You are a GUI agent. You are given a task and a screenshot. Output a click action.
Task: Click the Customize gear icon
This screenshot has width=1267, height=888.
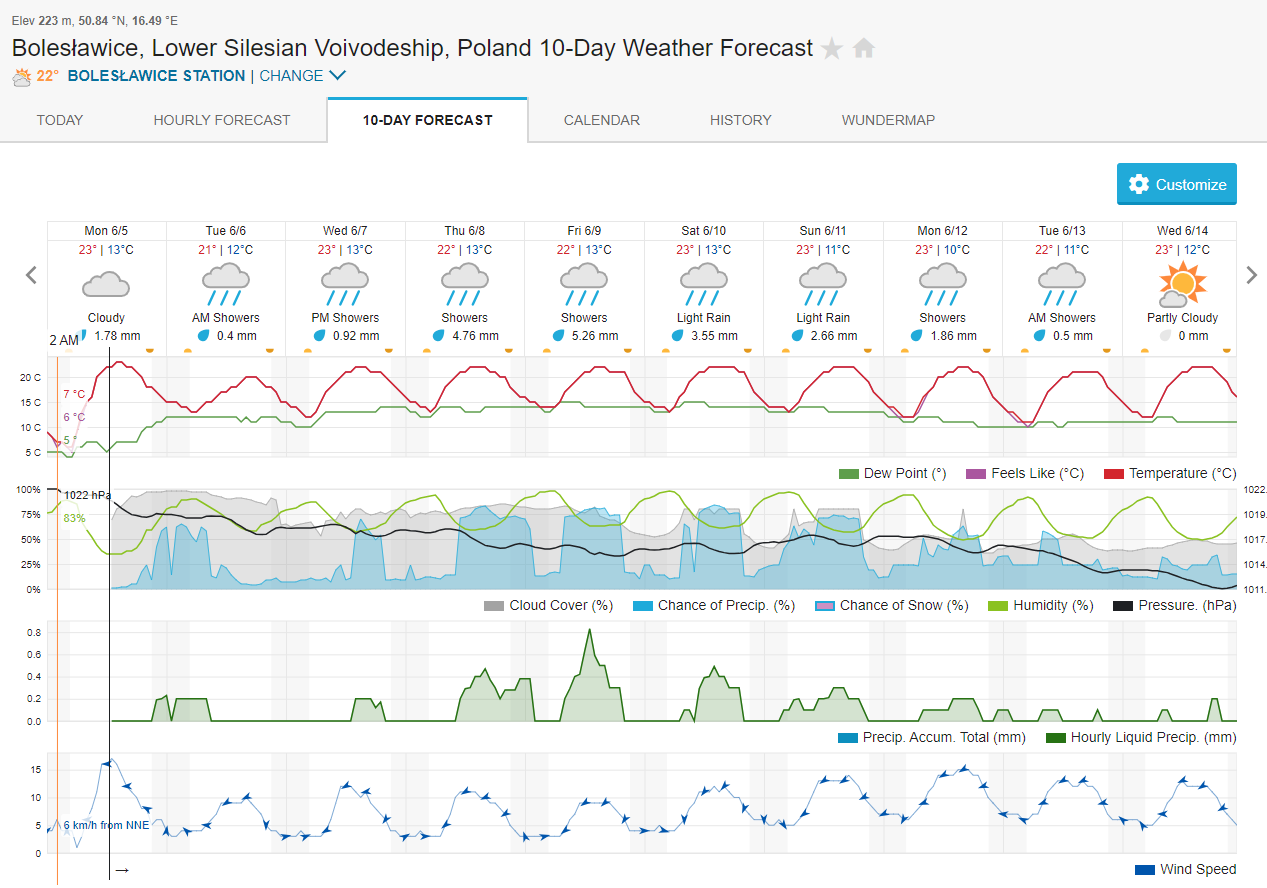click(x=1138, y=184)
